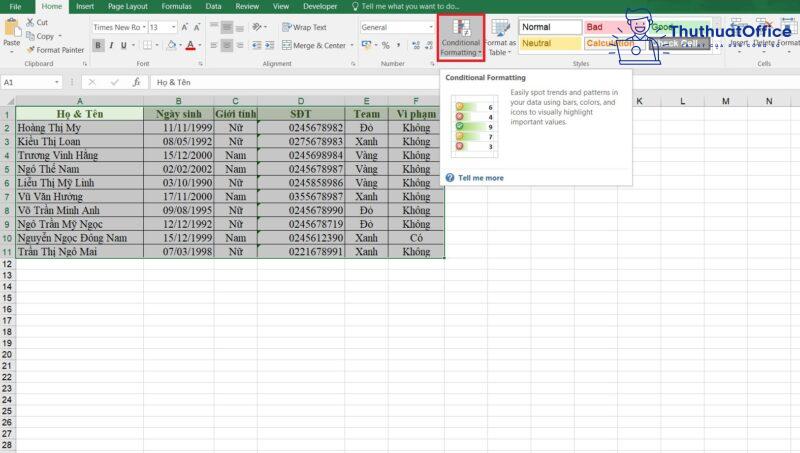Switch to the Review tab
The image size is (800, 453).
tap(247, 7)
